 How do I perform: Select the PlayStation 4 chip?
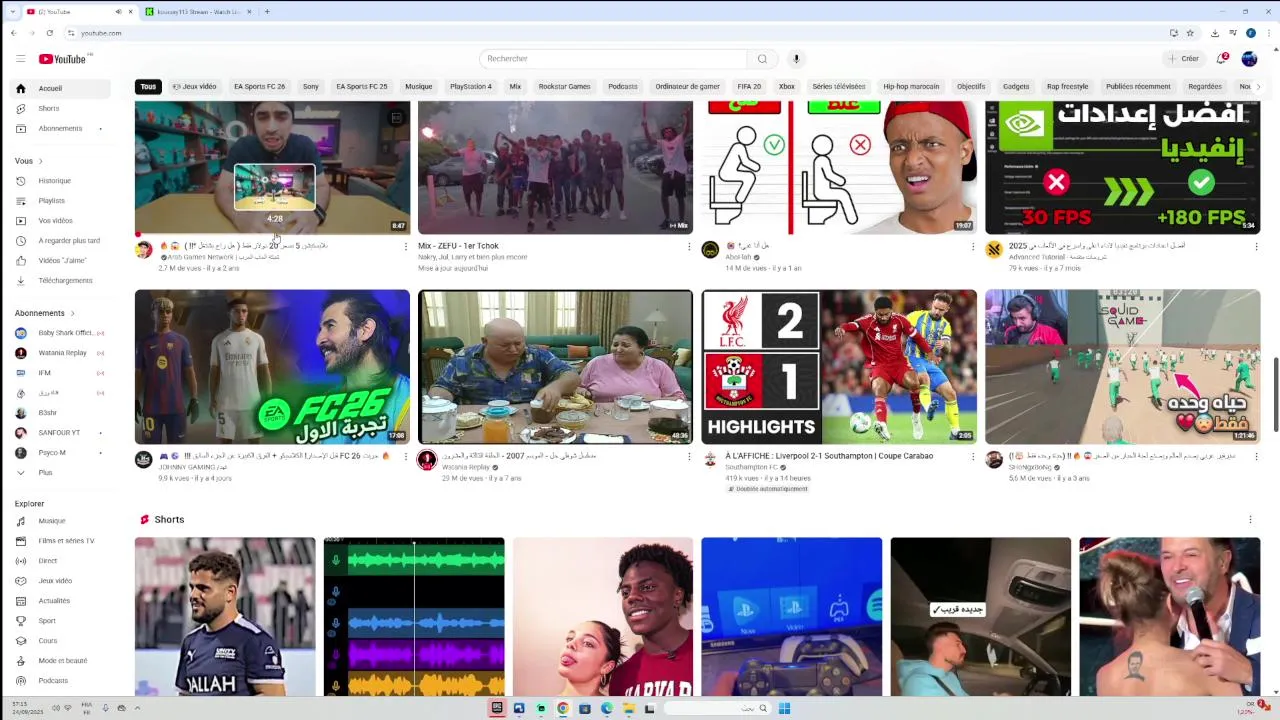(470, 87)
